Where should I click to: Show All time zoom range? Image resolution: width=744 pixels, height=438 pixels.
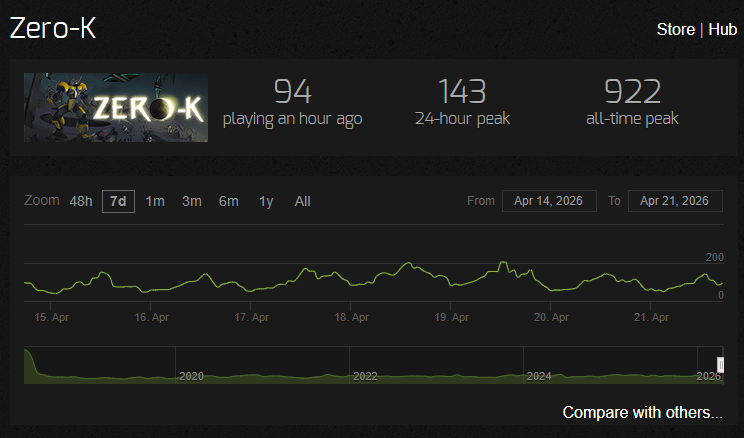coord(302,201)
